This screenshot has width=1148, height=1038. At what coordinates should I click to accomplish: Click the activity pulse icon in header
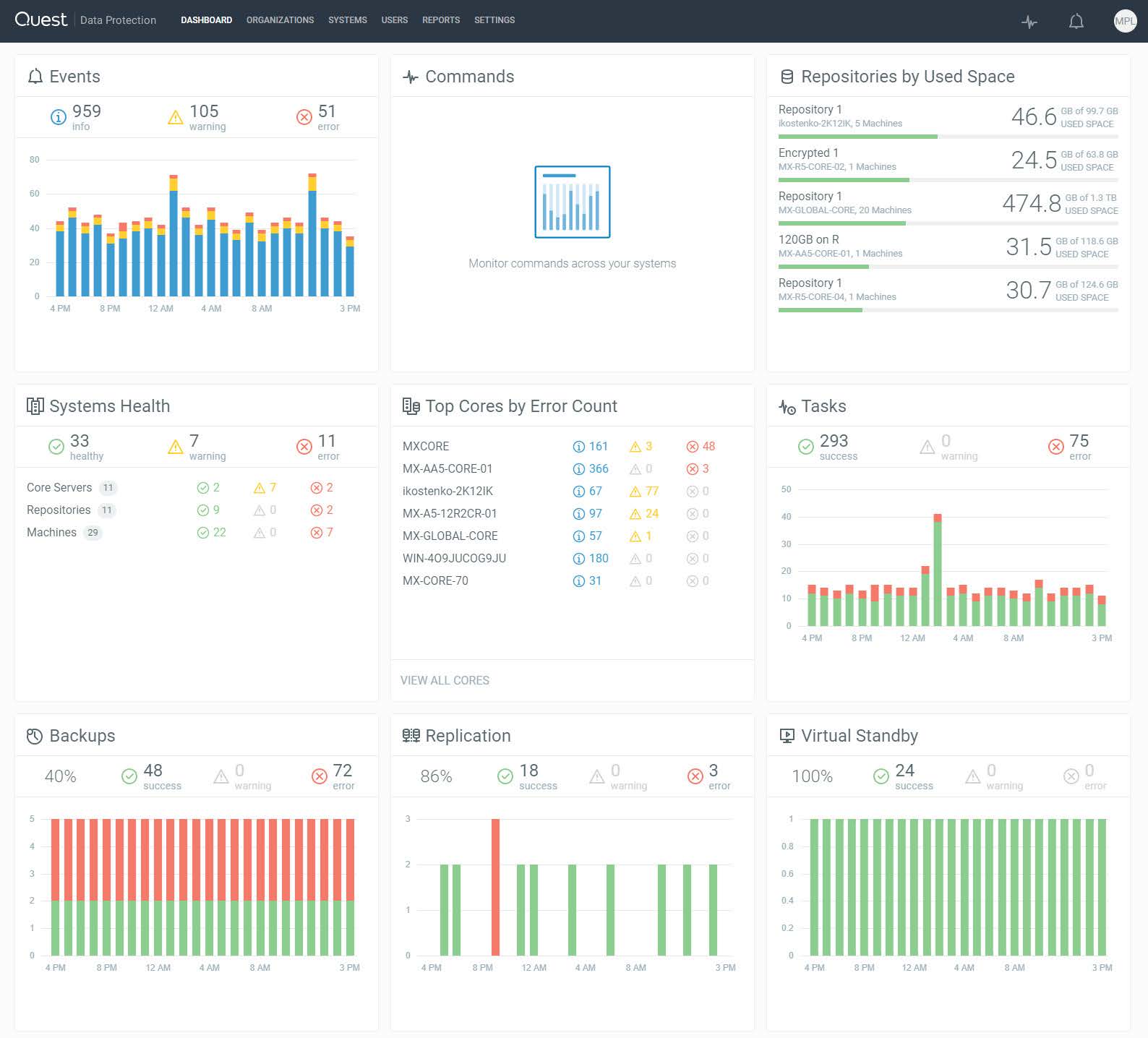tap(1029, 22)
